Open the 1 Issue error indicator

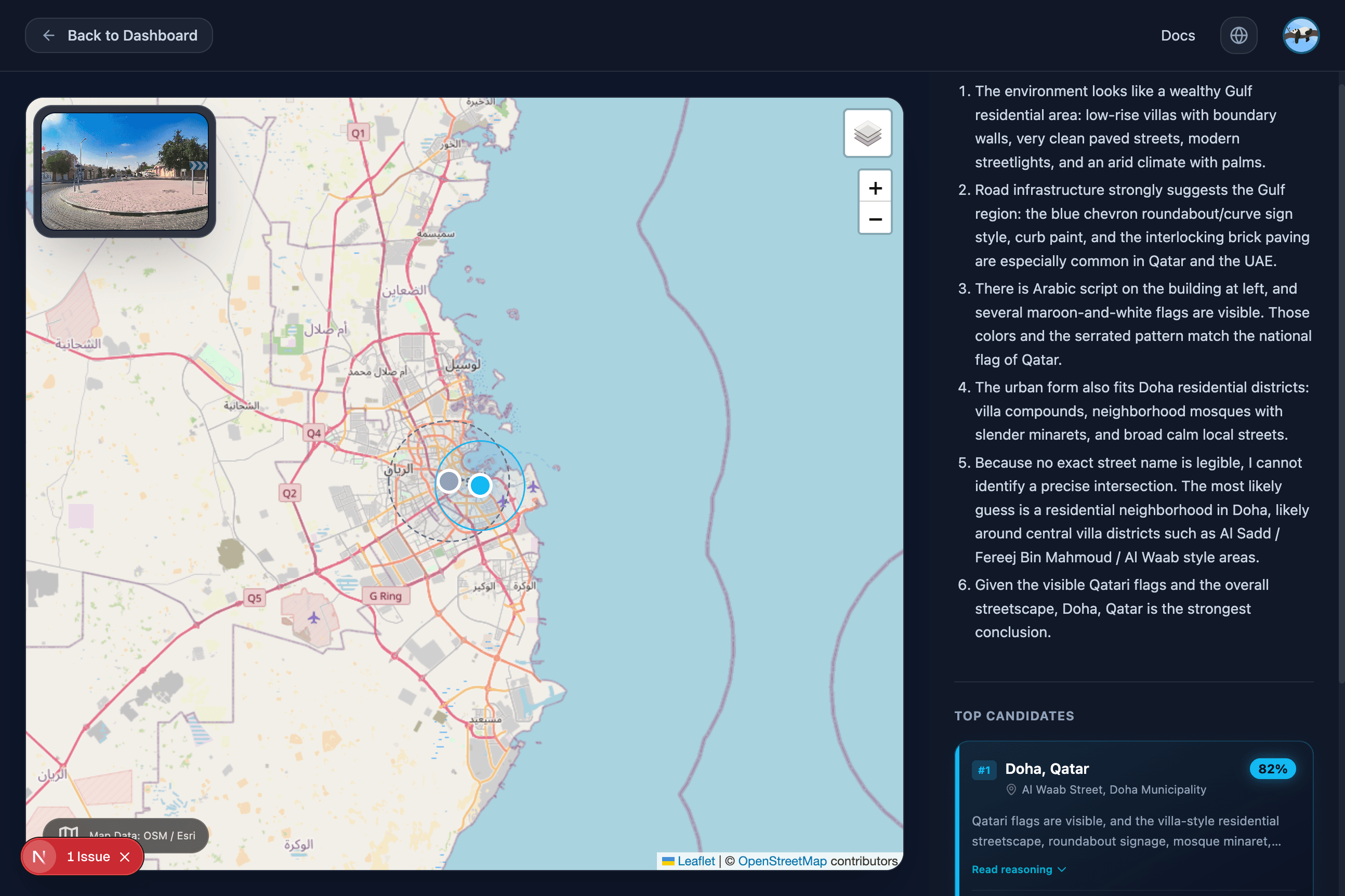click(88, 857)
